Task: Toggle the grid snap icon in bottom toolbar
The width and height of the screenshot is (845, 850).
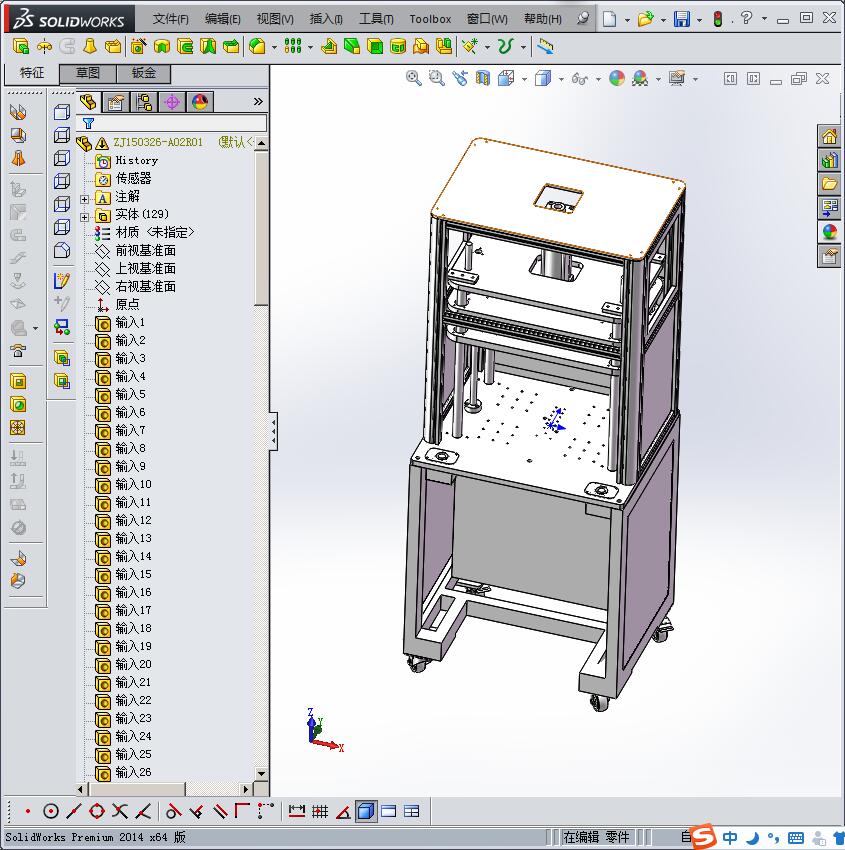Action: pos(320,811)
